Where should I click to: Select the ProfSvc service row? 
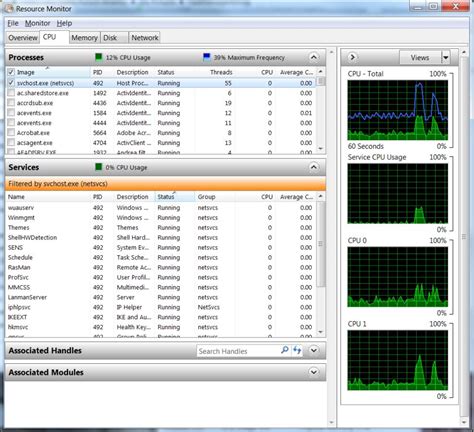click(161, 277)
